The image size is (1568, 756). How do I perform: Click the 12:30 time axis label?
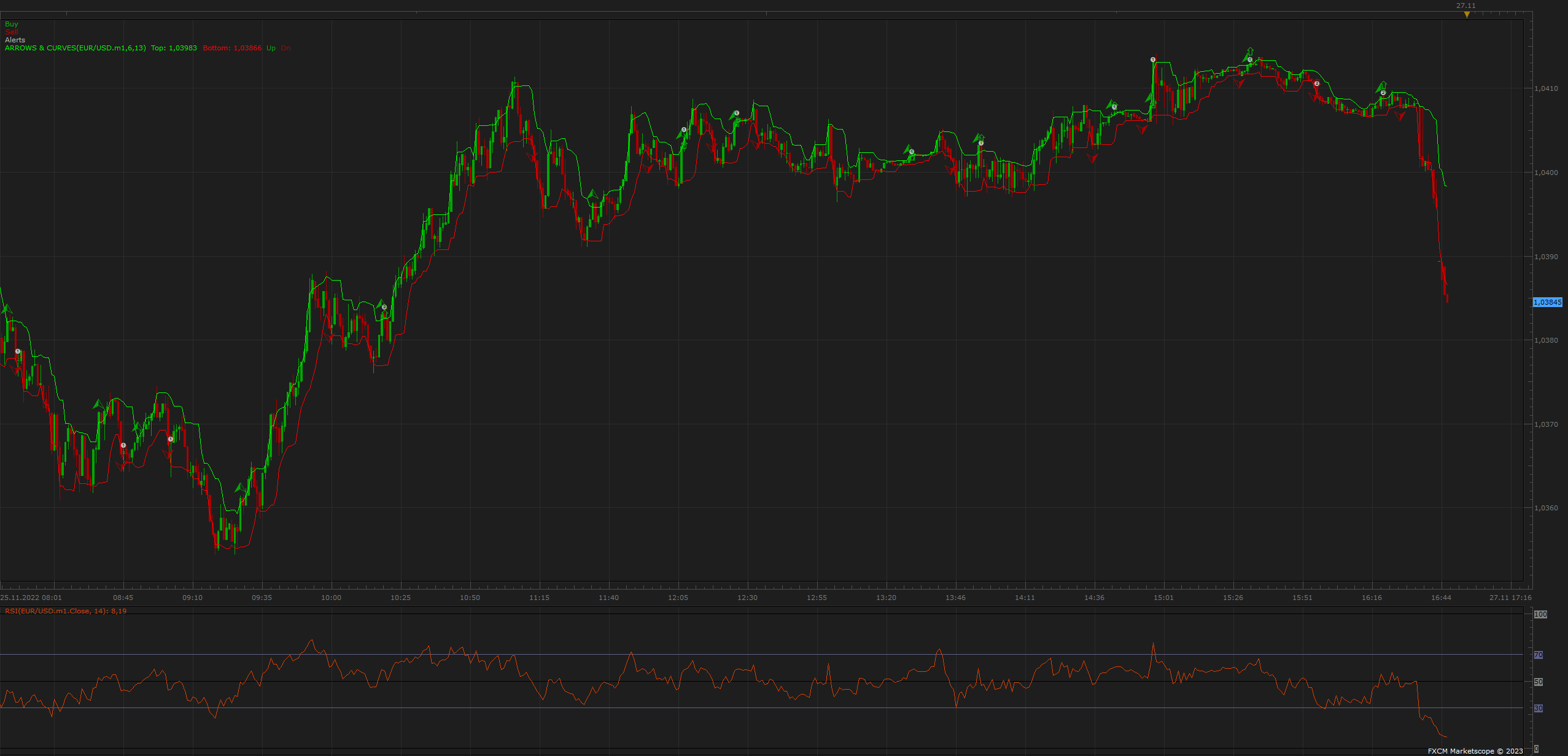coord(747,598)
